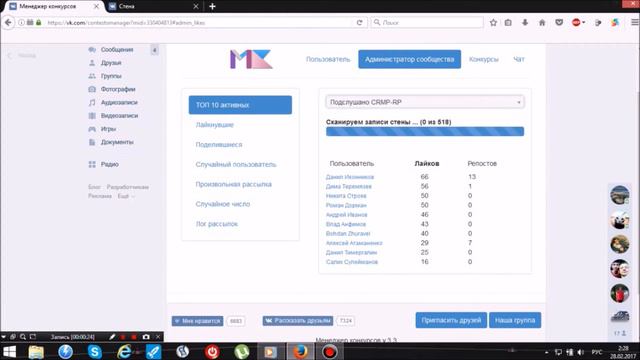Switch to the Стена browser tab
Image resolution: width=640 pixels, height=360 pixels.
click(153, 6)
